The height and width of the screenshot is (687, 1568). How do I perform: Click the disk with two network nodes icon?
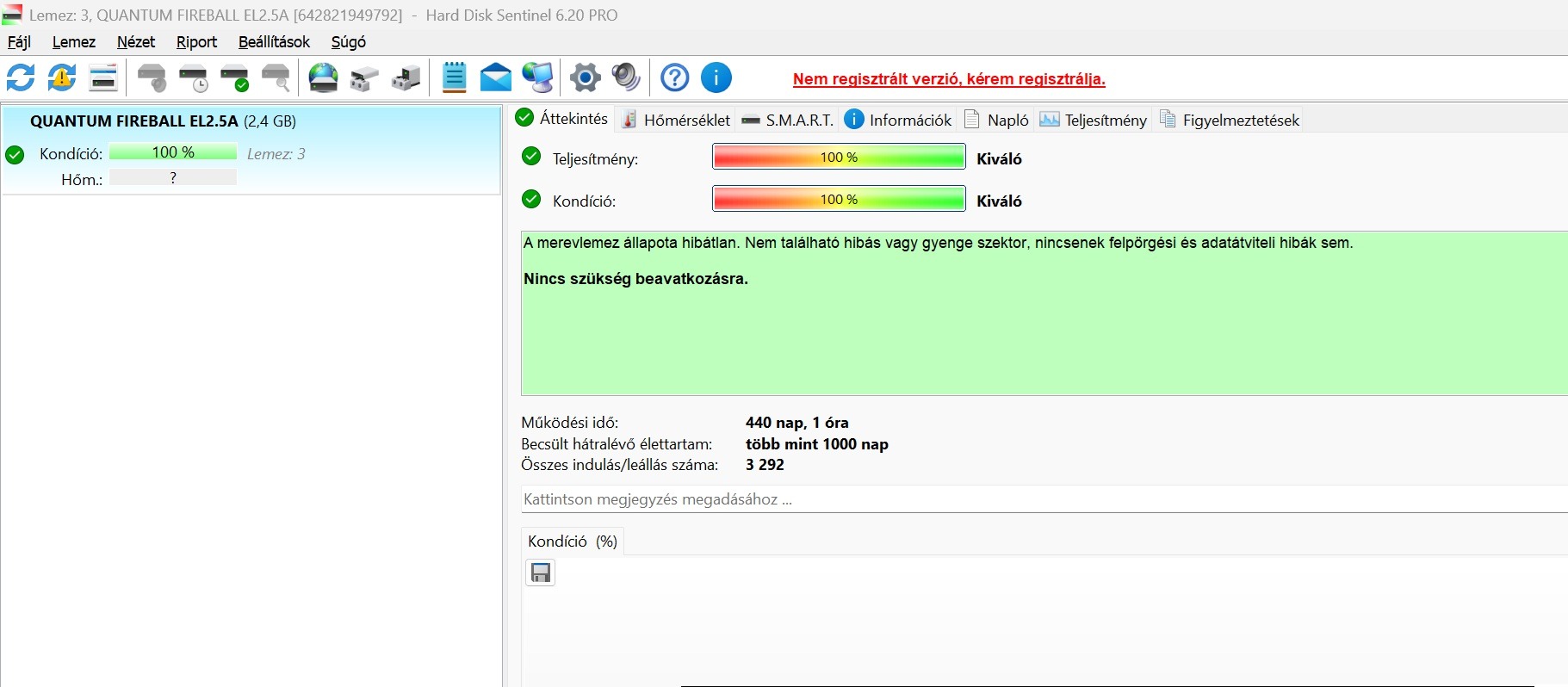[x=365, y=77]
